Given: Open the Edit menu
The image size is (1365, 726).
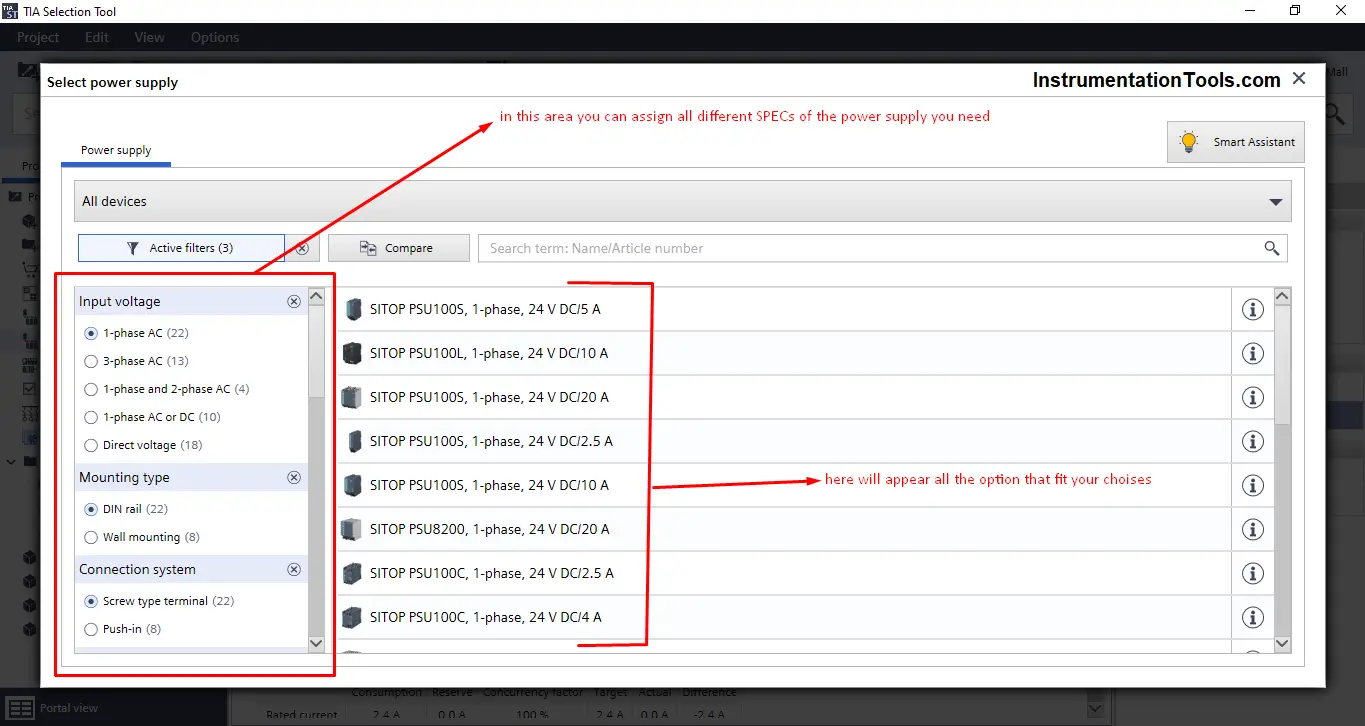Looking at the screenshot, I should [97, 37].
